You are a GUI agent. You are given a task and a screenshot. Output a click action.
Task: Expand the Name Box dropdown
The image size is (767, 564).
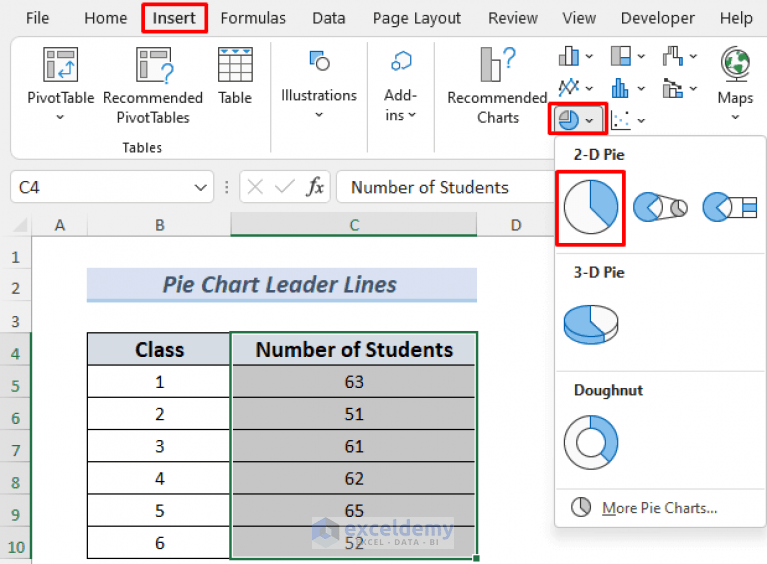click(x=201, y=187)
